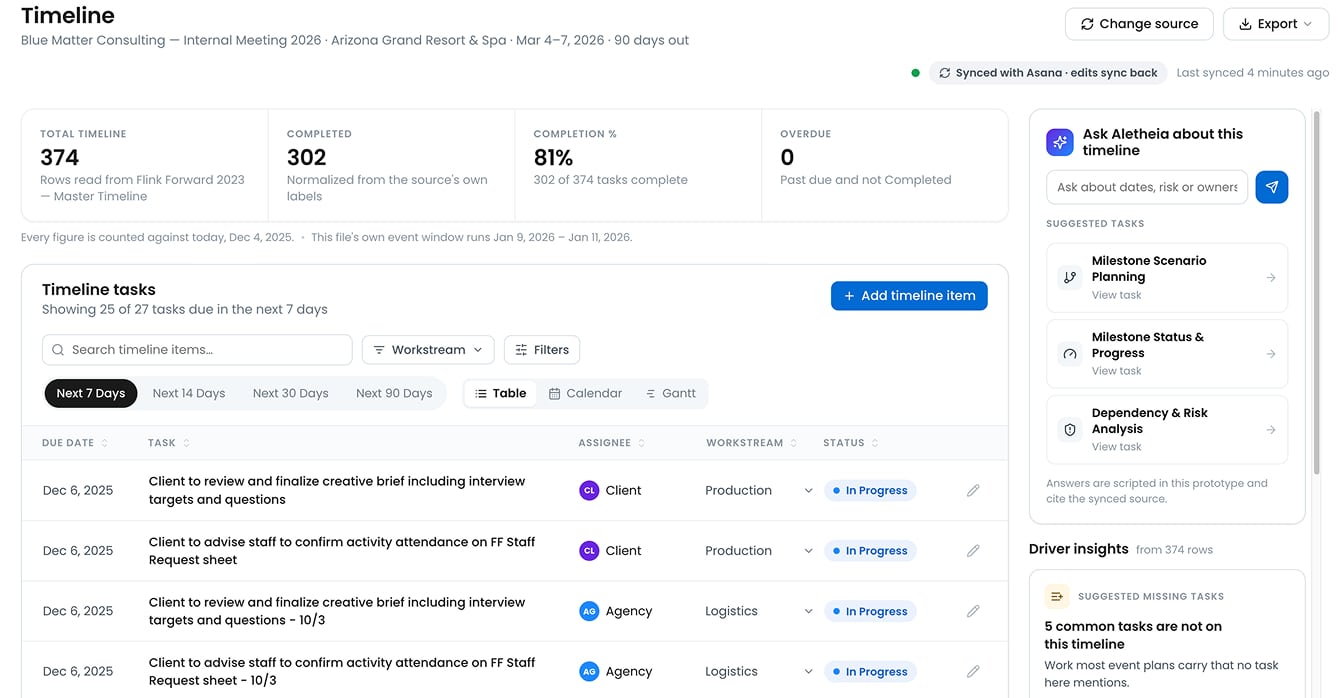
Task: Sort by Status using its header icon
Action: point(875,443)
